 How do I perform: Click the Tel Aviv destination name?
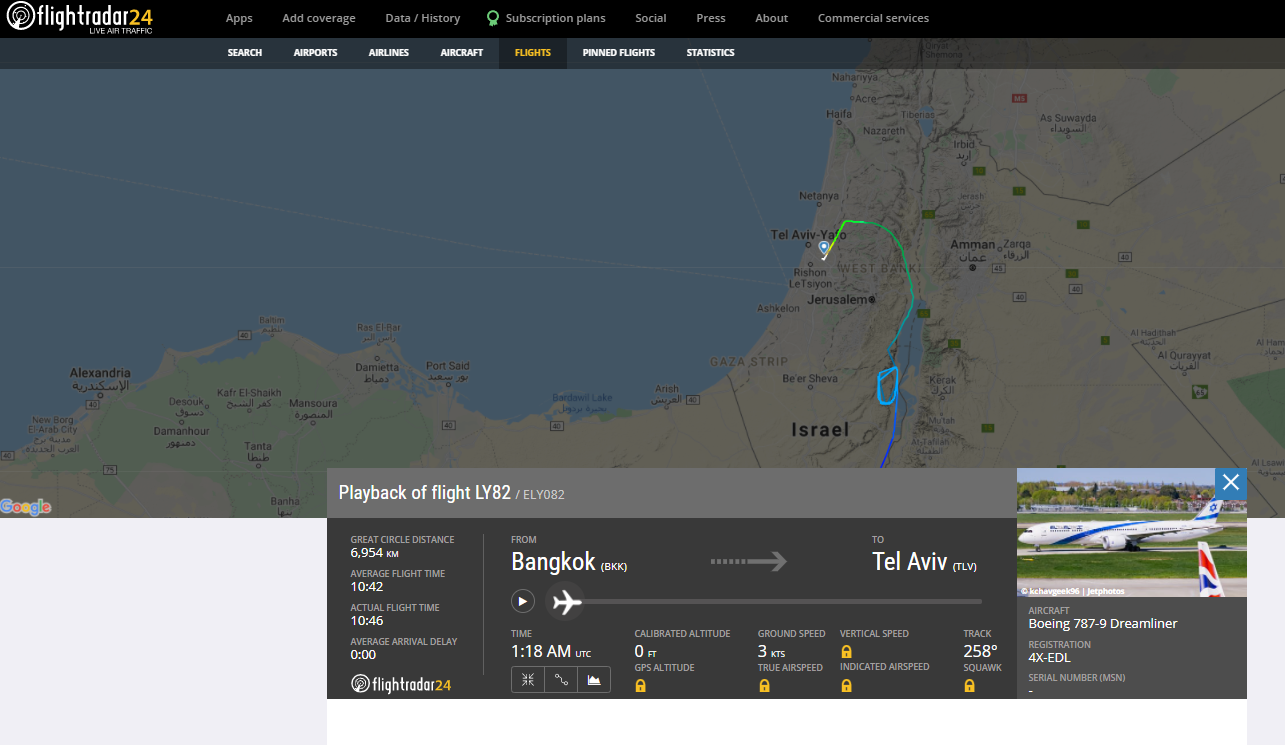pos(910,562)
